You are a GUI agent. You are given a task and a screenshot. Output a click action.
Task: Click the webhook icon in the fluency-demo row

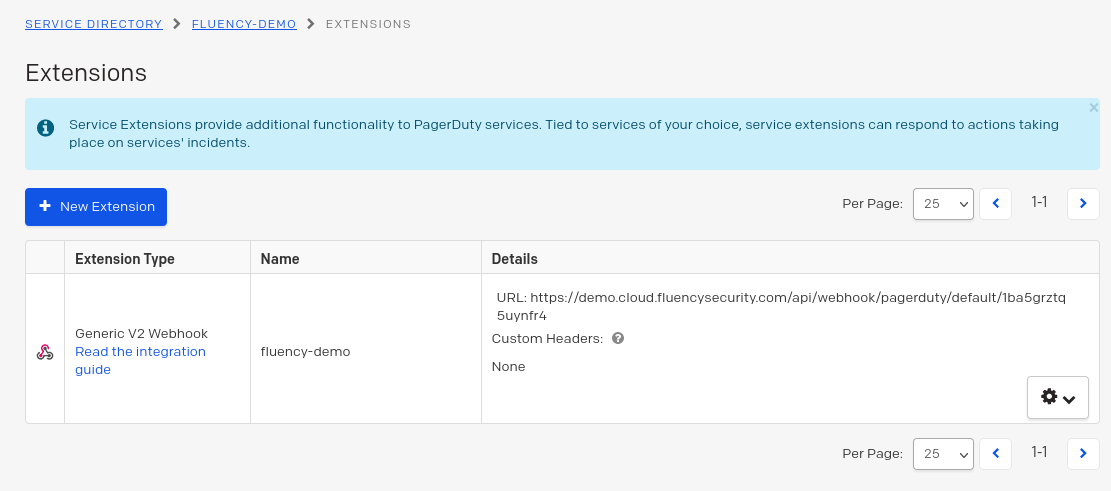tap(45, 352)
